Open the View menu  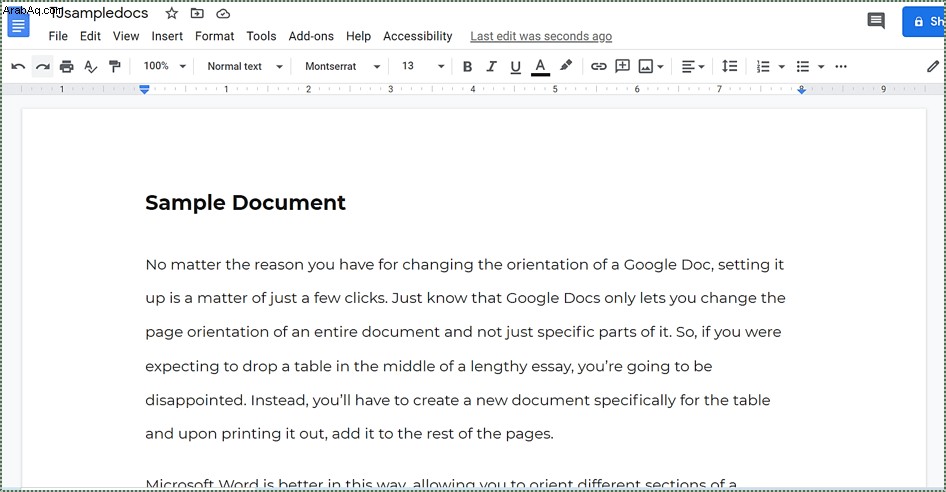click(125, 36)
